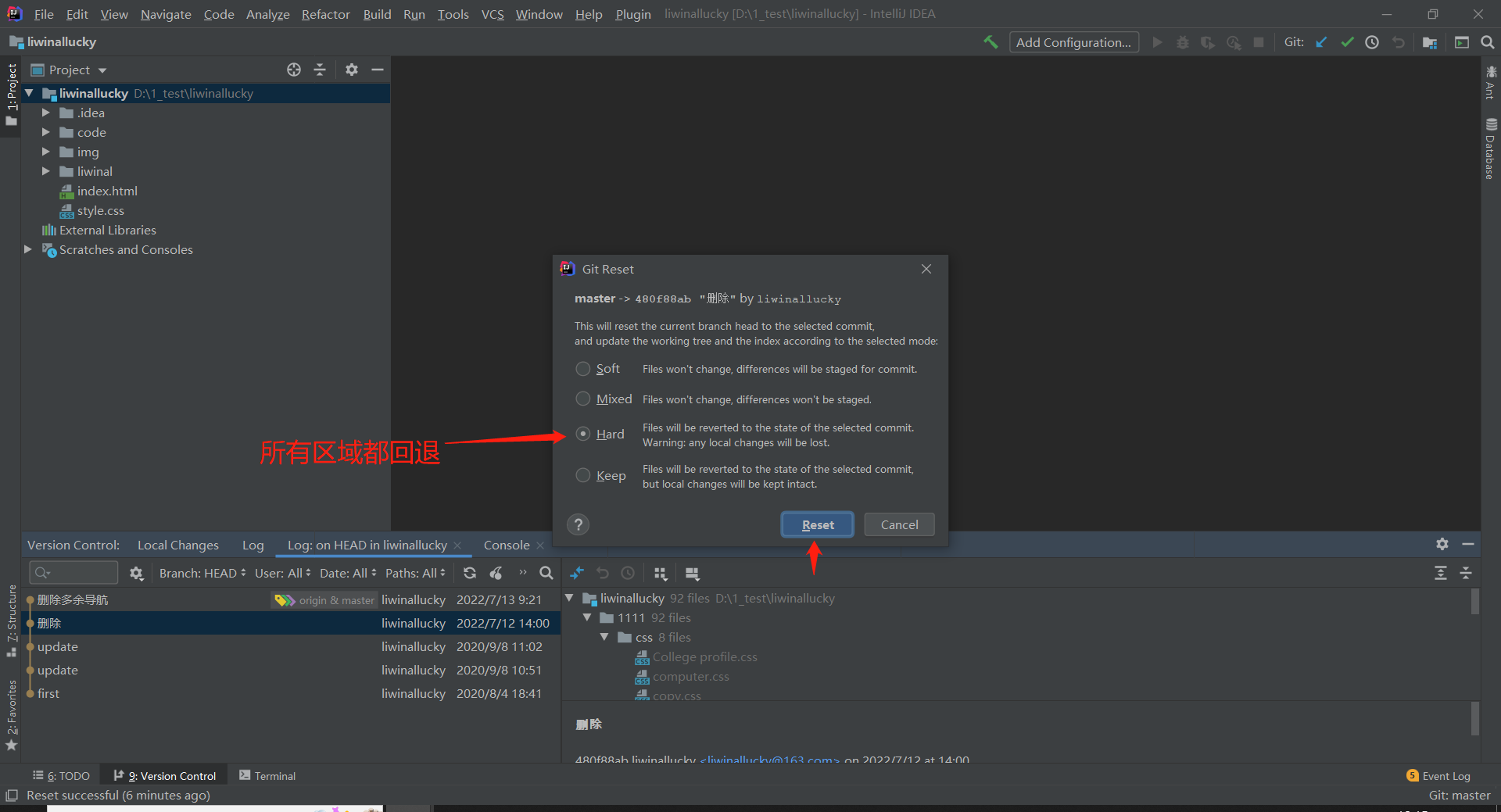Screen dimensions: 1501x812
Task: Collapse the 1111 folder in commit details
Action: pos(587,617)
